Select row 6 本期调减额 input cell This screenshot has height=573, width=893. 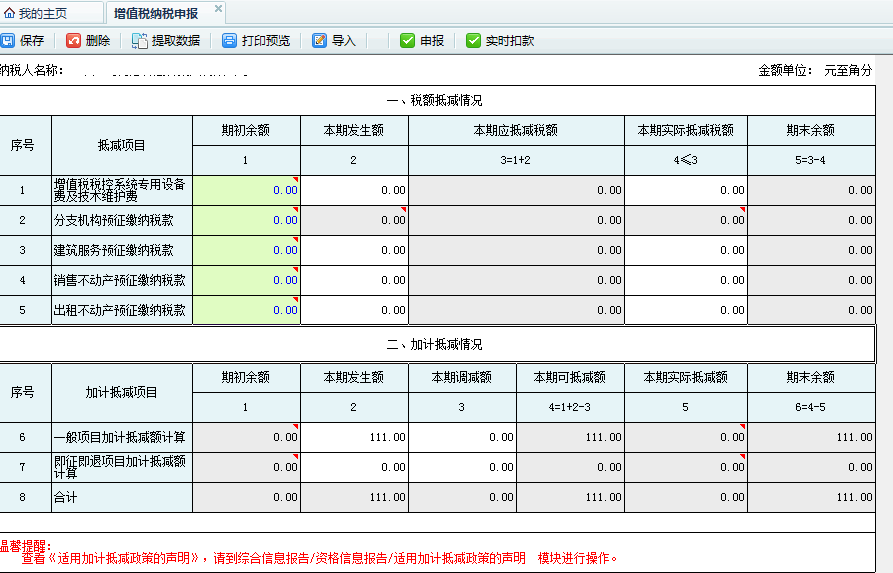462,437
